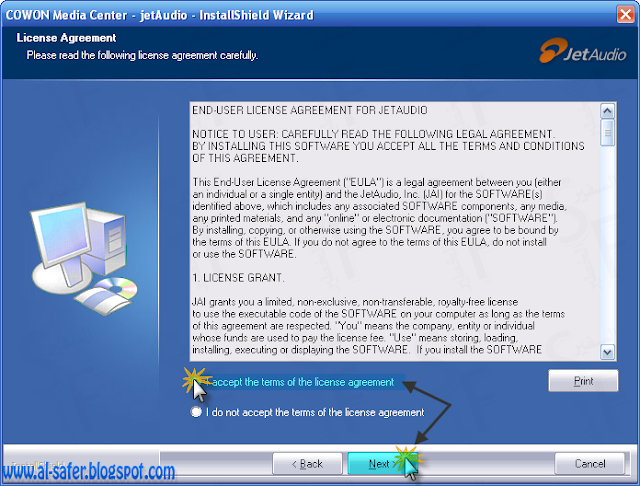Viewport: 640px width, 486px height.
Task: Click the END-USER LICENSE AGREEMENT FOR JETAUDIO heading
Action: click(310, 110)
